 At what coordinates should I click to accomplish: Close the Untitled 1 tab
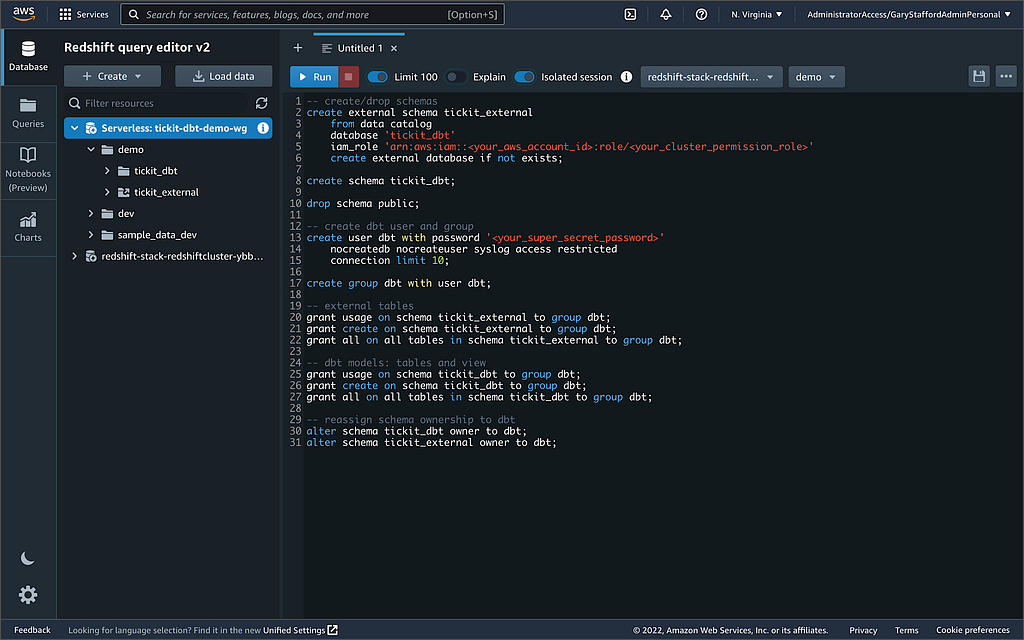(x=394, y=48)
